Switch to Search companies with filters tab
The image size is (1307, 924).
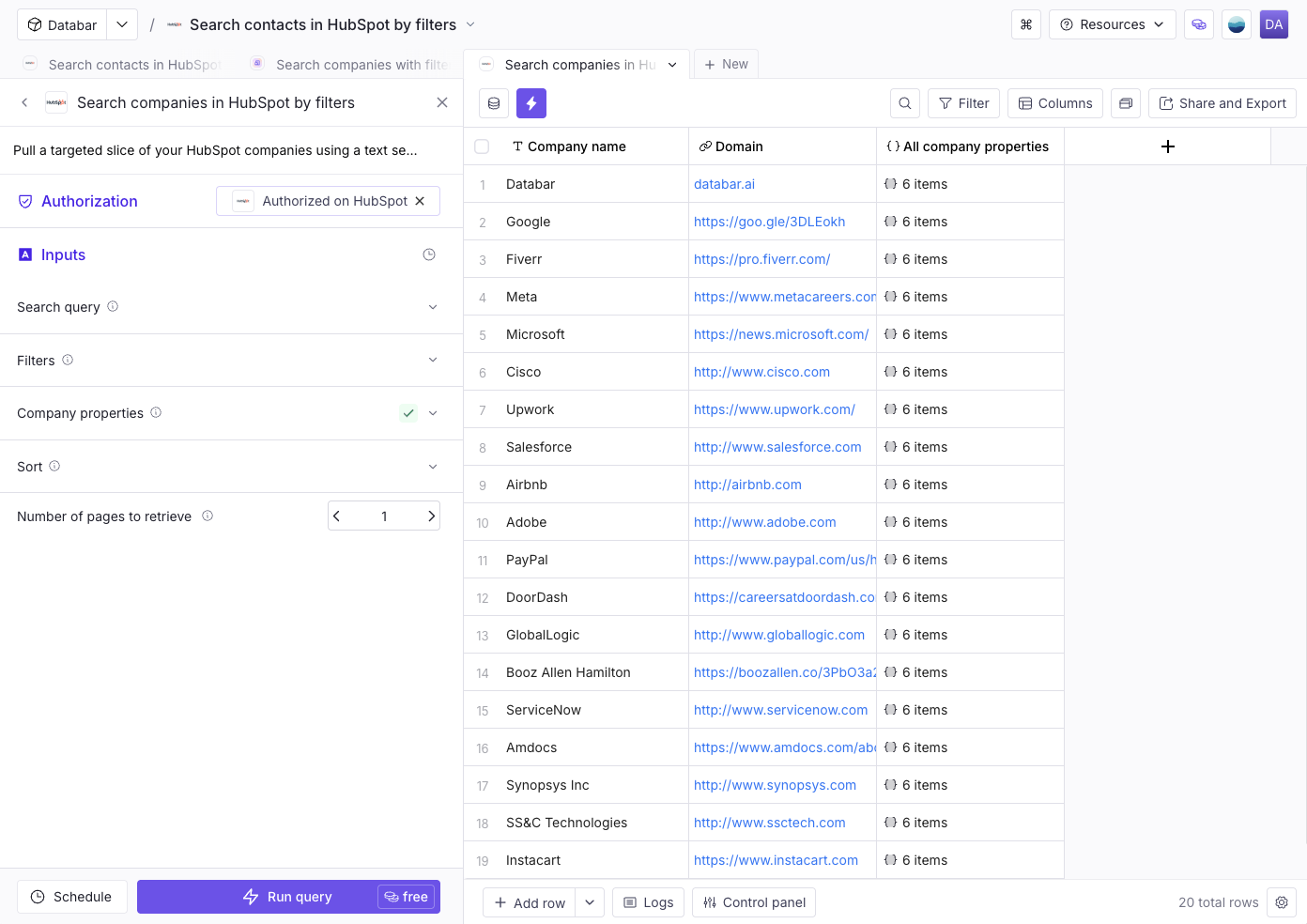(x=349, y=64)
